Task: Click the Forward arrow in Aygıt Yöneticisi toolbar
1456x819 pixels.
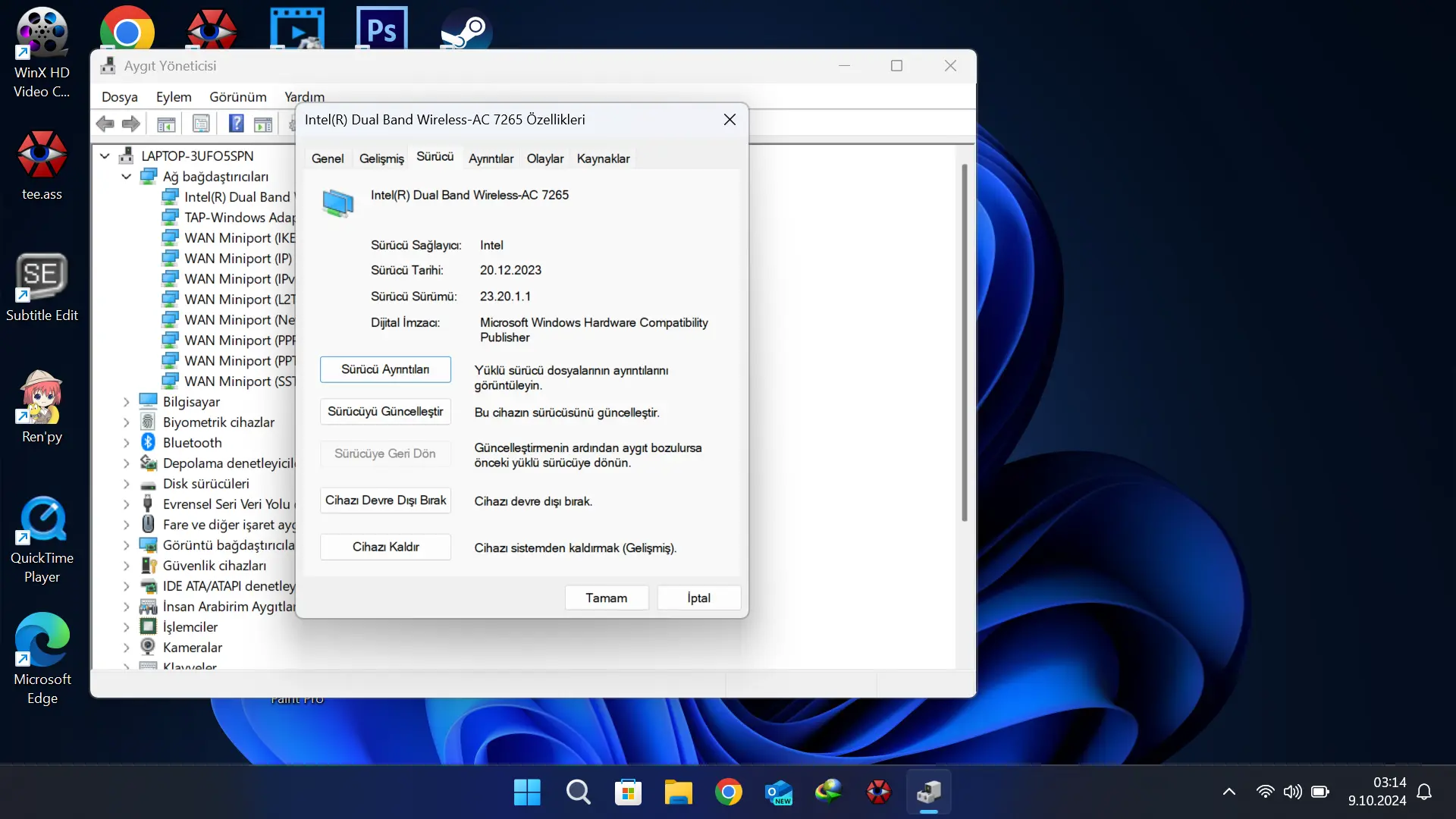Action: (131, 124)
